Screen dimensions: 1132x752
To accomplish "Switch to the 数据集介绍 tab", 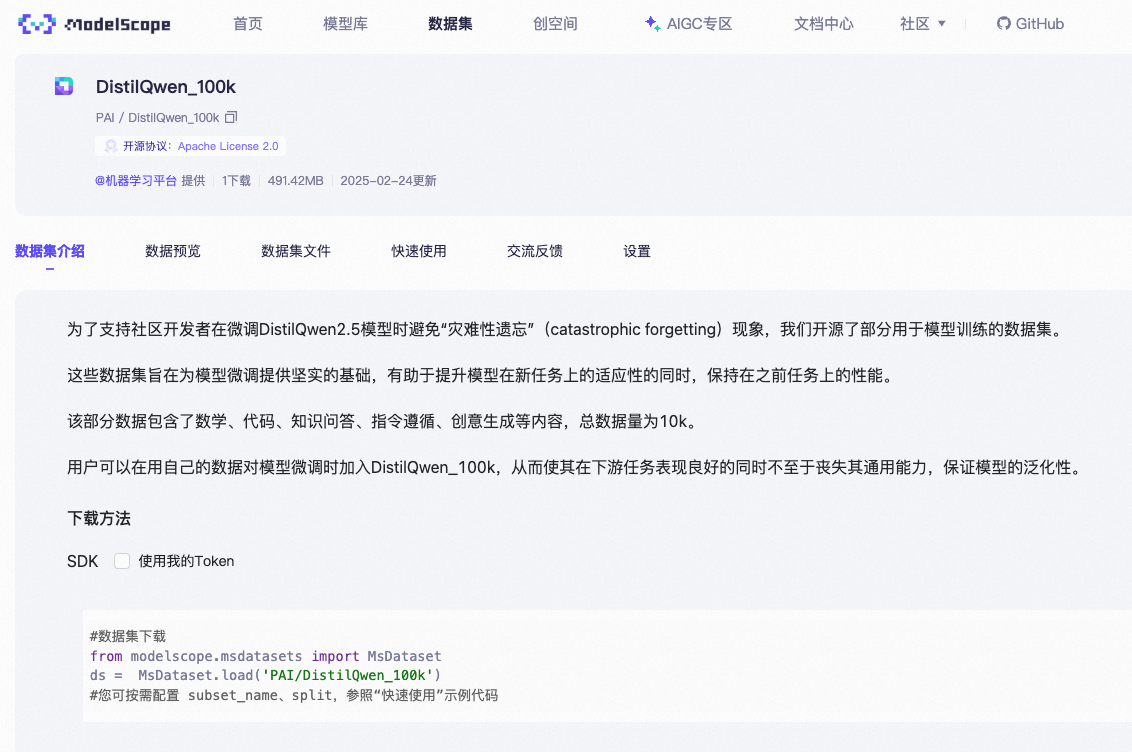I will coord(50,251).
